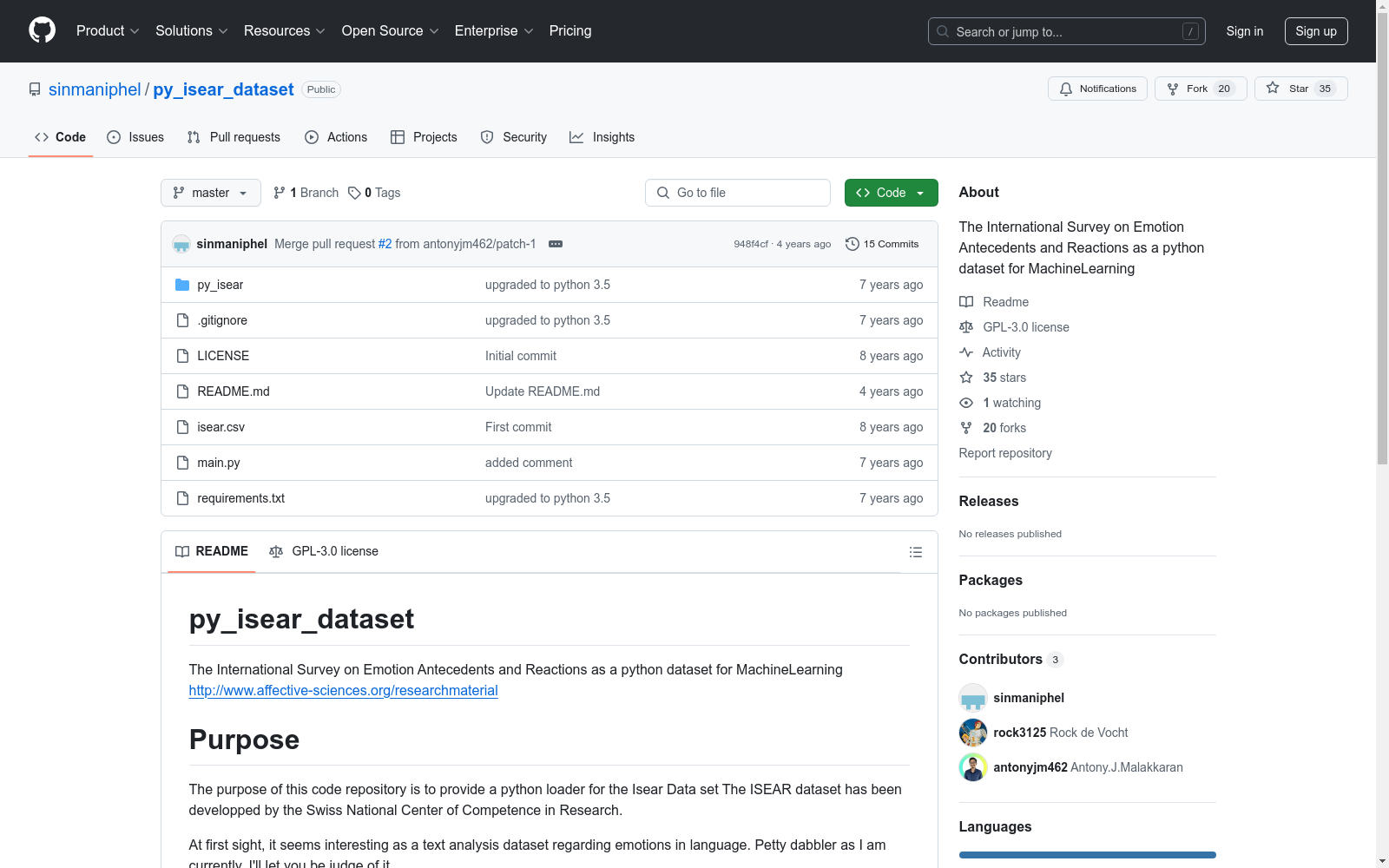The height and width of the screenshot is (868, 1389).
Task: Click rock3125 contributor avatar
Action: click(x=973, y=733)
